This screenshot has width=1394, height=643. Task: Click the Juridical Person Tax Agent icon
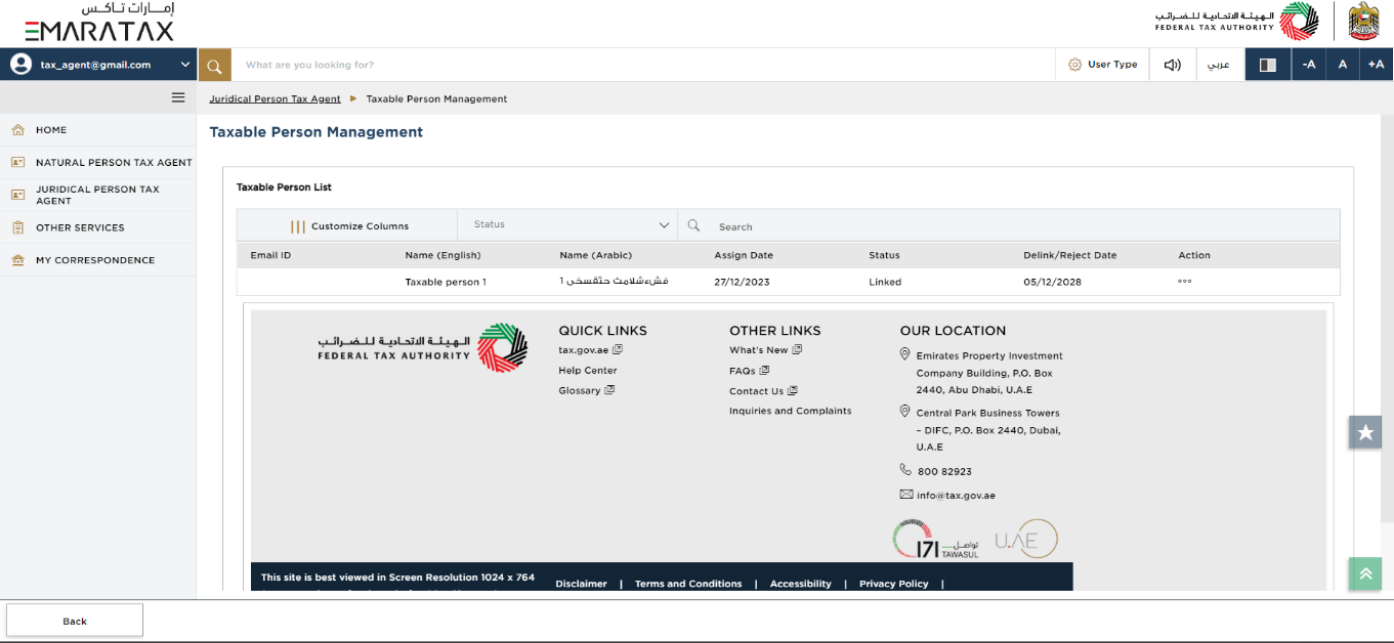[x=18, y=195]
